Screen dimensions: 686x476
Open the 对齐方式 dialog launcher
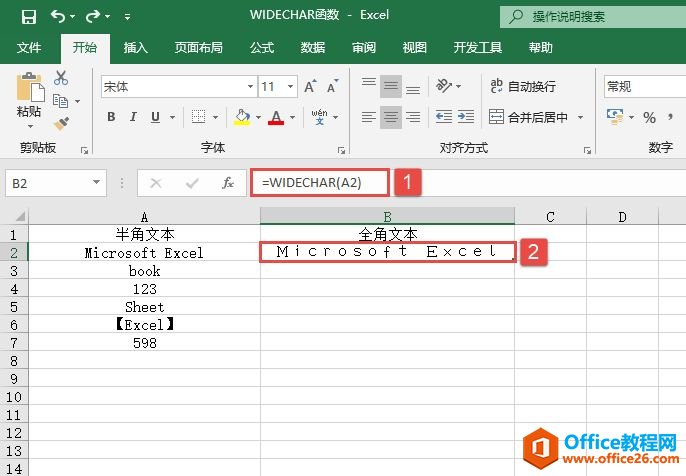click(x=587, y=150)
